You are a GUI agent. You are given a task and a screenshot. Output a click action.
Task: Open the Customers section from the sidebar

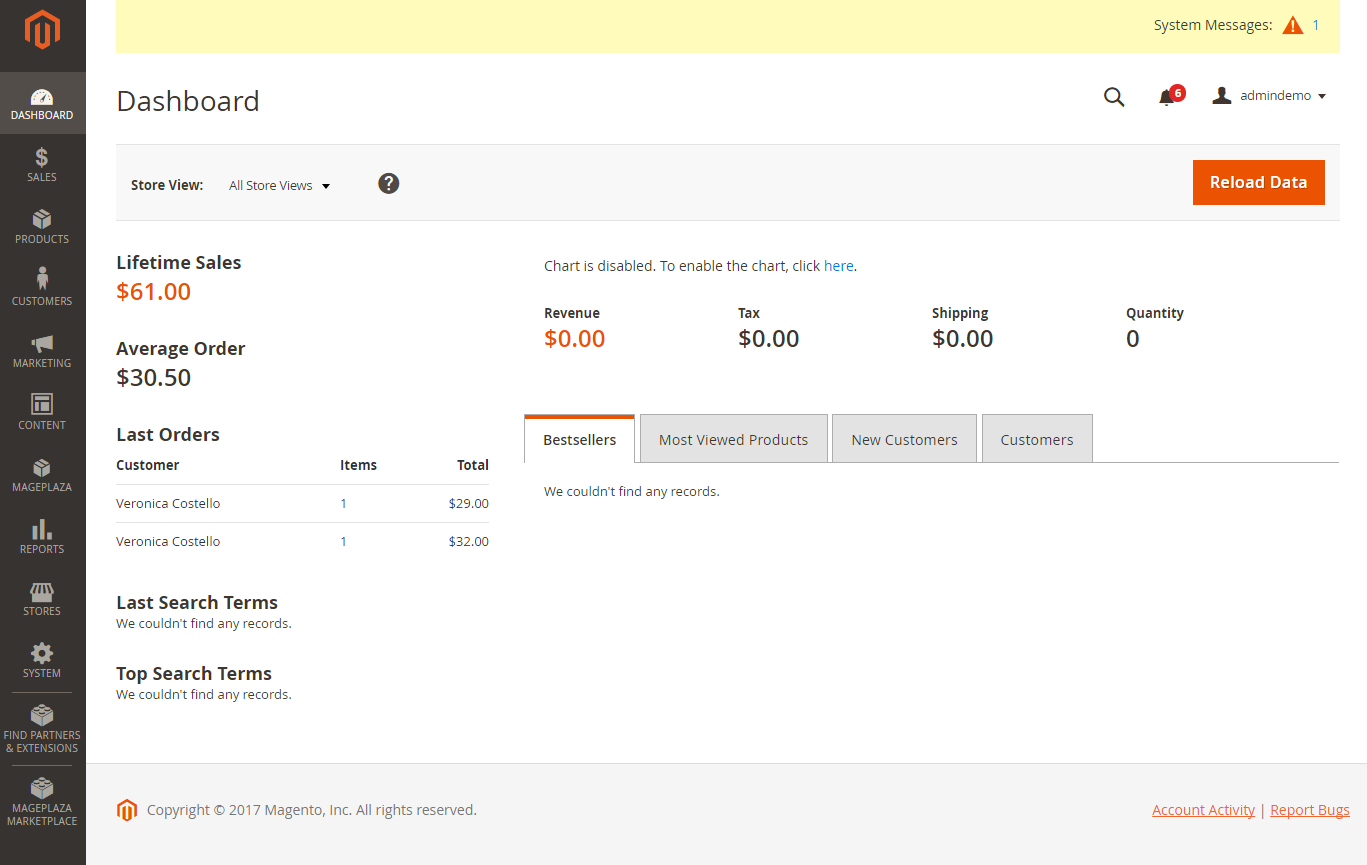point(41,287)
